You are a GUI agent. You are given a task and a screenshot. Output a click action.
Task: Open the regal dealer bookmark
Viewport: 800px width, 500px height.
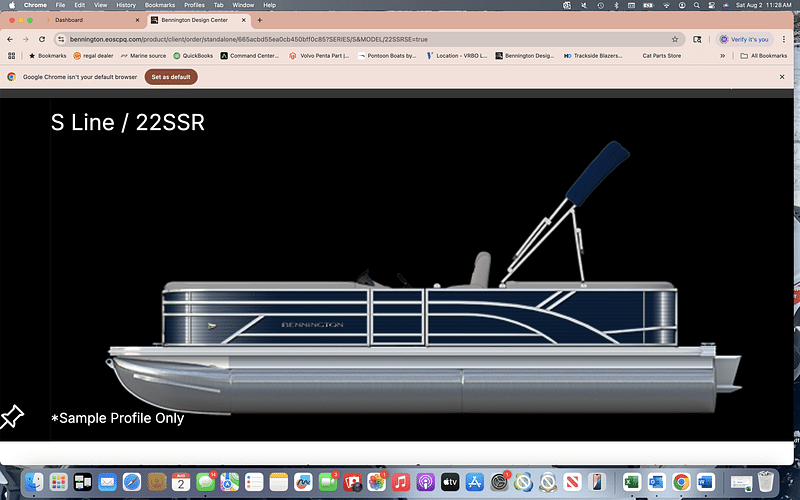pyautogui.click(x=93, y=56)
